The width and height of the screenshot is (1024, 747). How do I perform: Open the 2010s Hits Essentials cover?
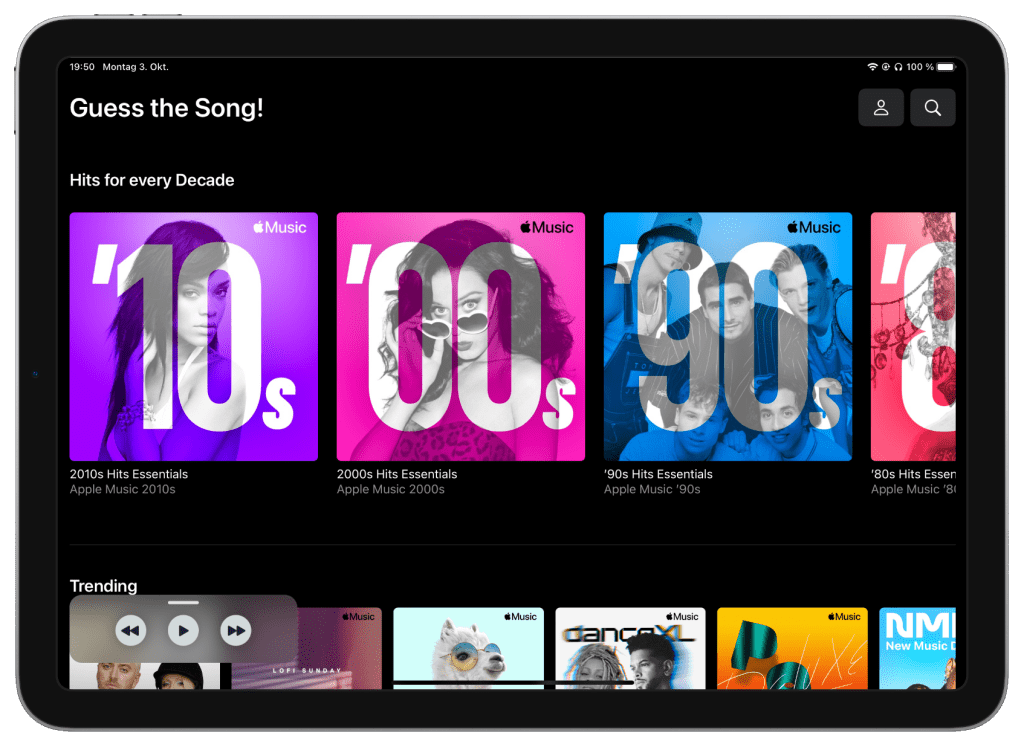[193, 336]
